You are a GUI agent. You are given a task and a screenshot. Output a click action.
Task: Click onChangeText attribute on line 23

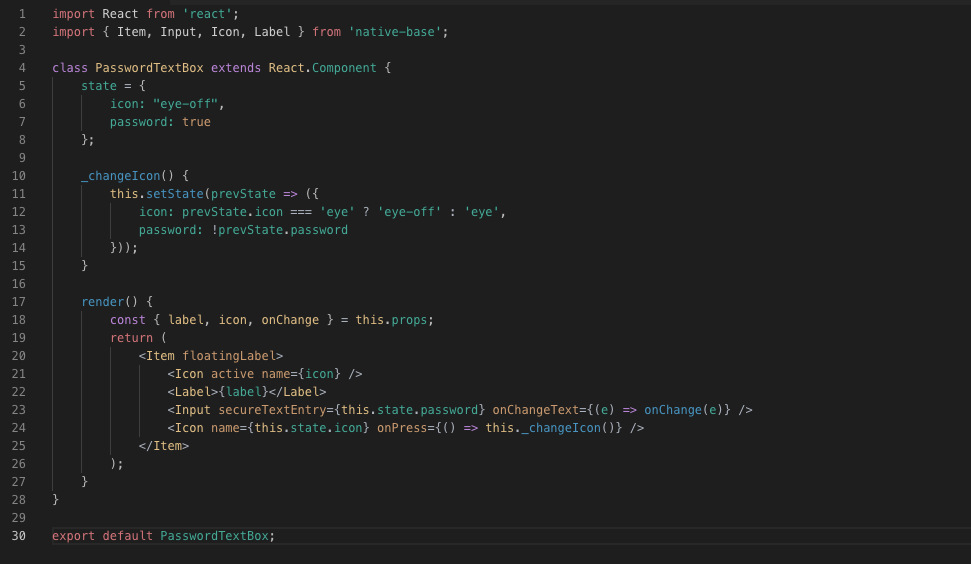[535, 410]
